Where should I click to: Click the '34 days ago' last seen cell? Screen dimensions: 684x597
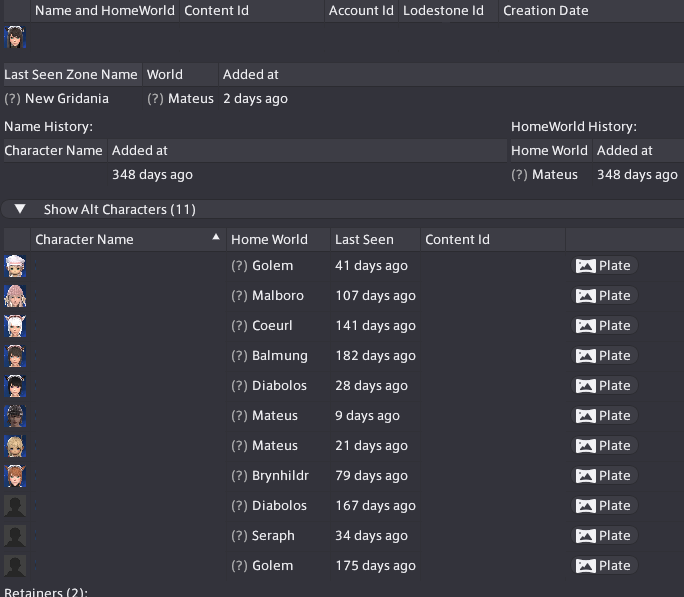click(372, 536)
